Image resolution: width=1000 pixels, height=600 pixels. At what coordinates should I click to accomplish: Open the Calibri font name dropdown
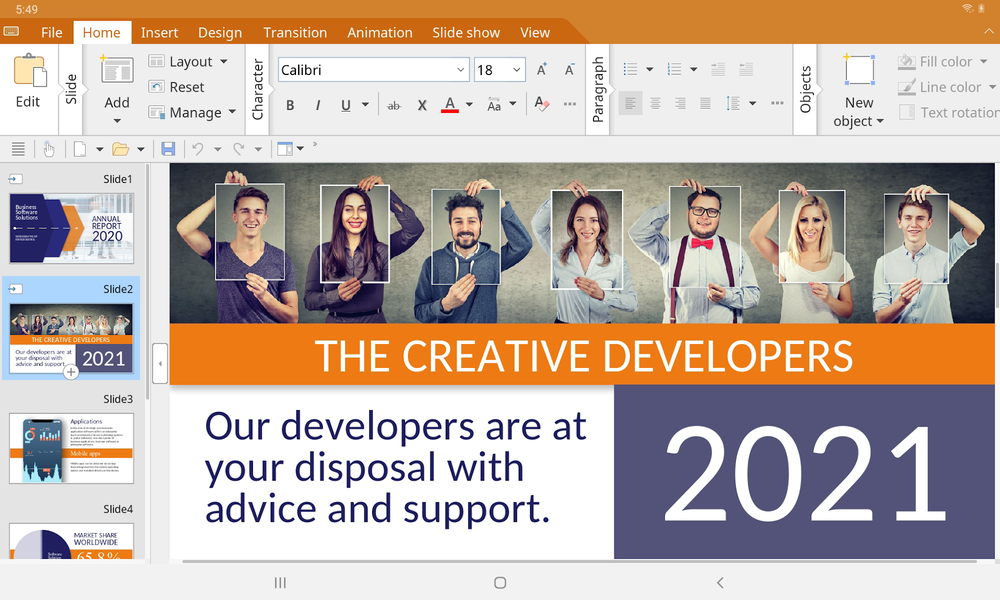point(460,70)
